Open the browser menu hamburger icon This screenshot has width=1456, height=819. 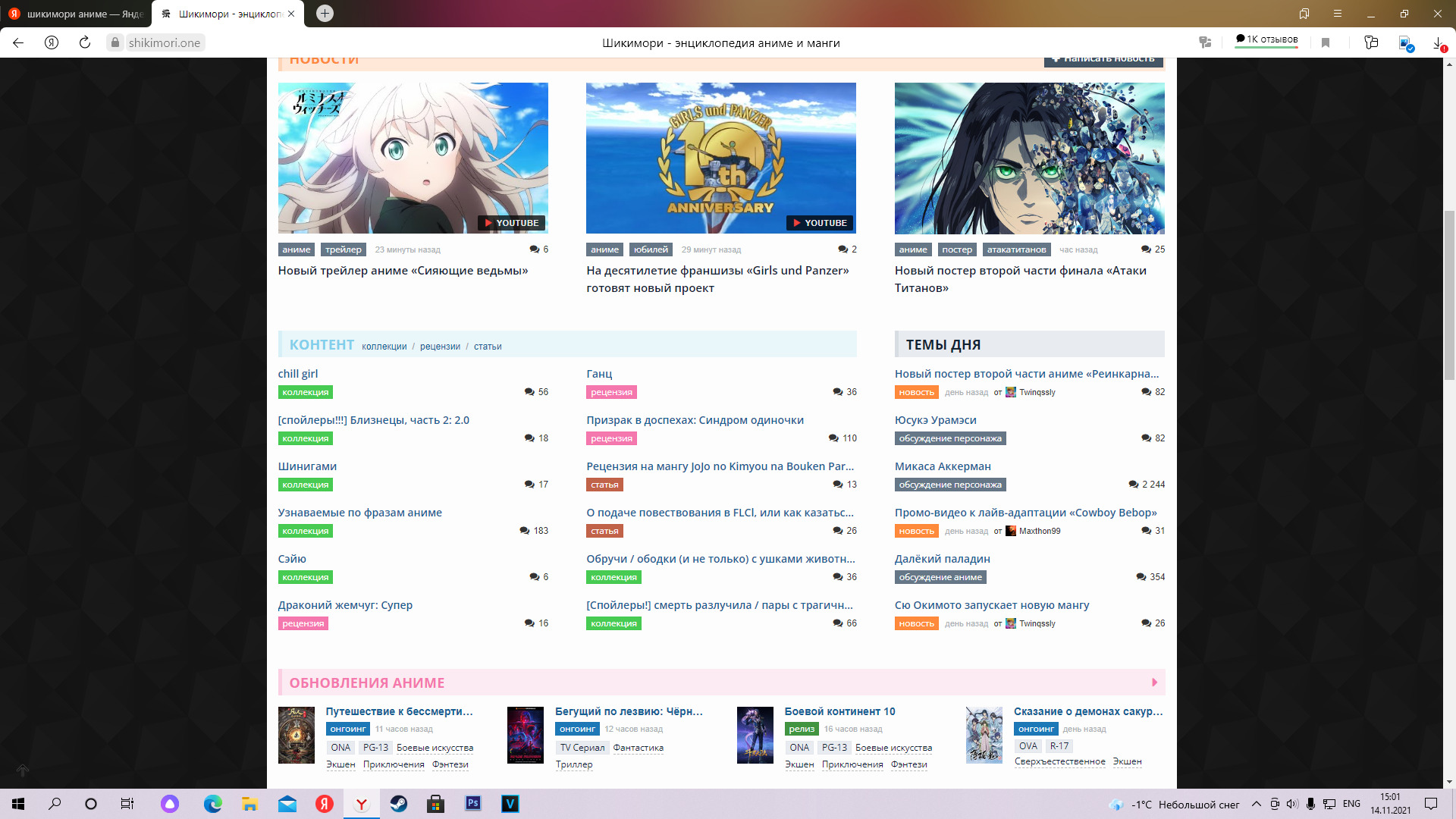[x=1338, y=14]
